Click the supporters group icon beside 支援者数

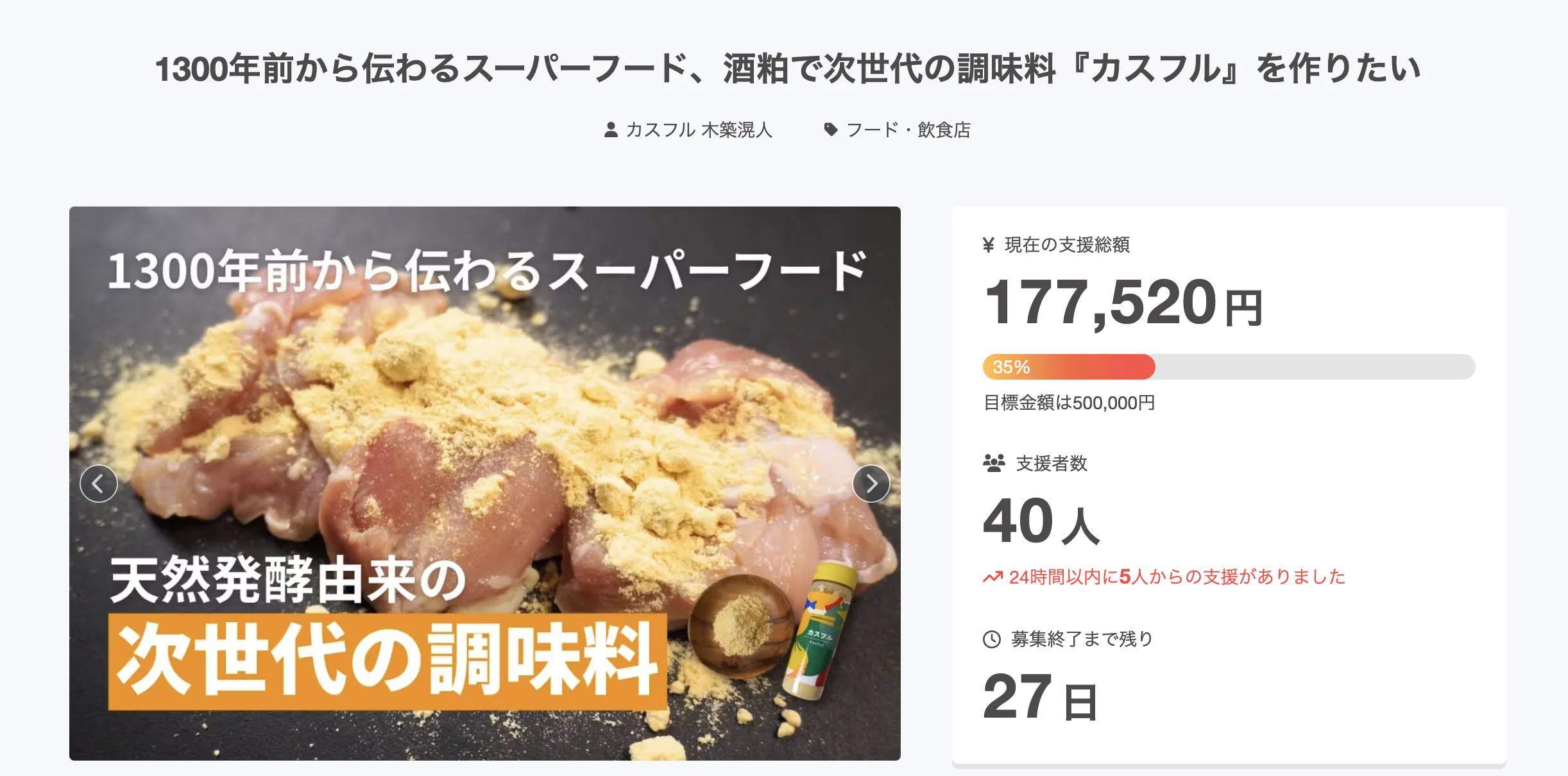(x=994, y=463)
